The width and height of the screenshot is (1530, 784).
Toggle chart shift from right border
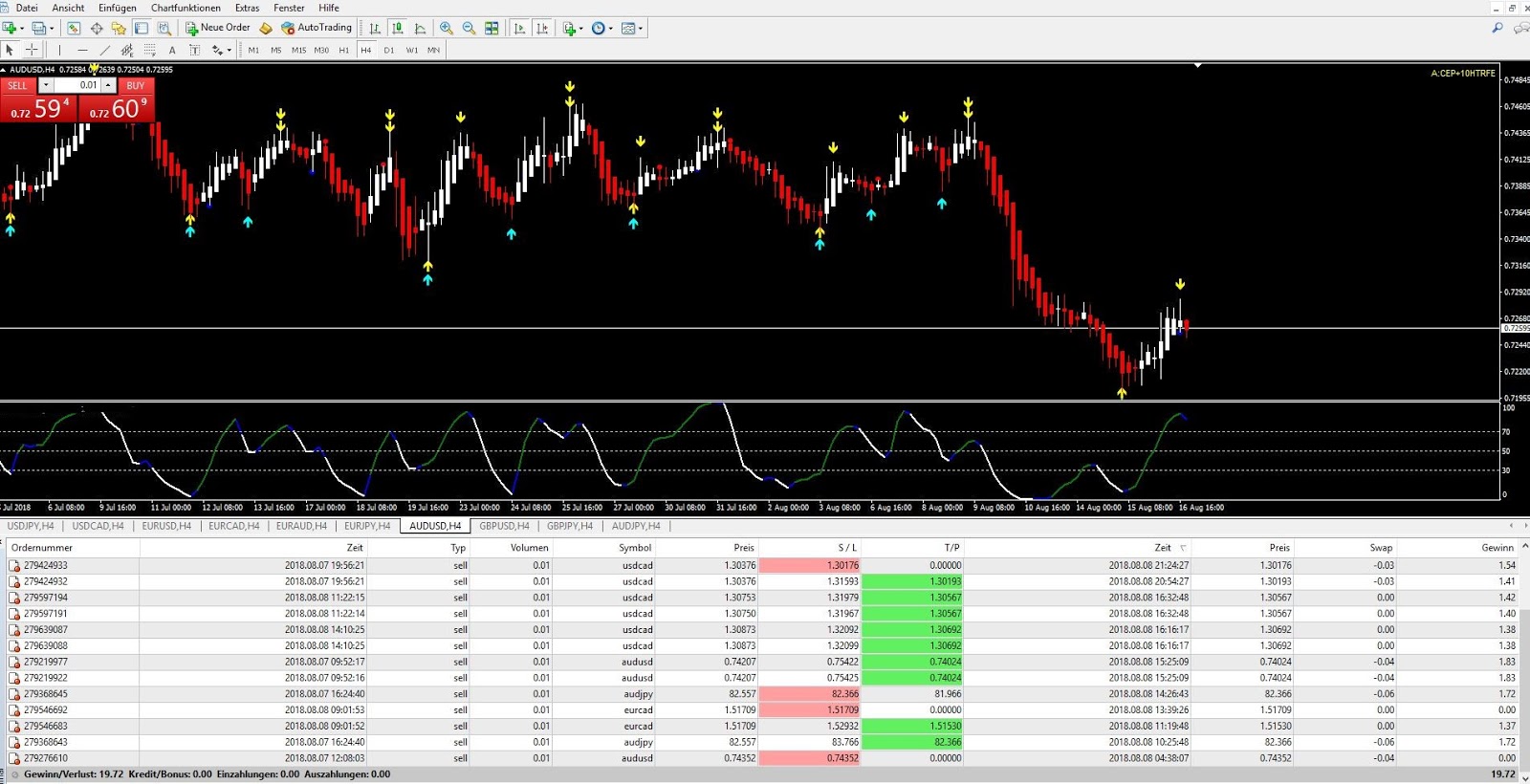(x=542, y=29)
